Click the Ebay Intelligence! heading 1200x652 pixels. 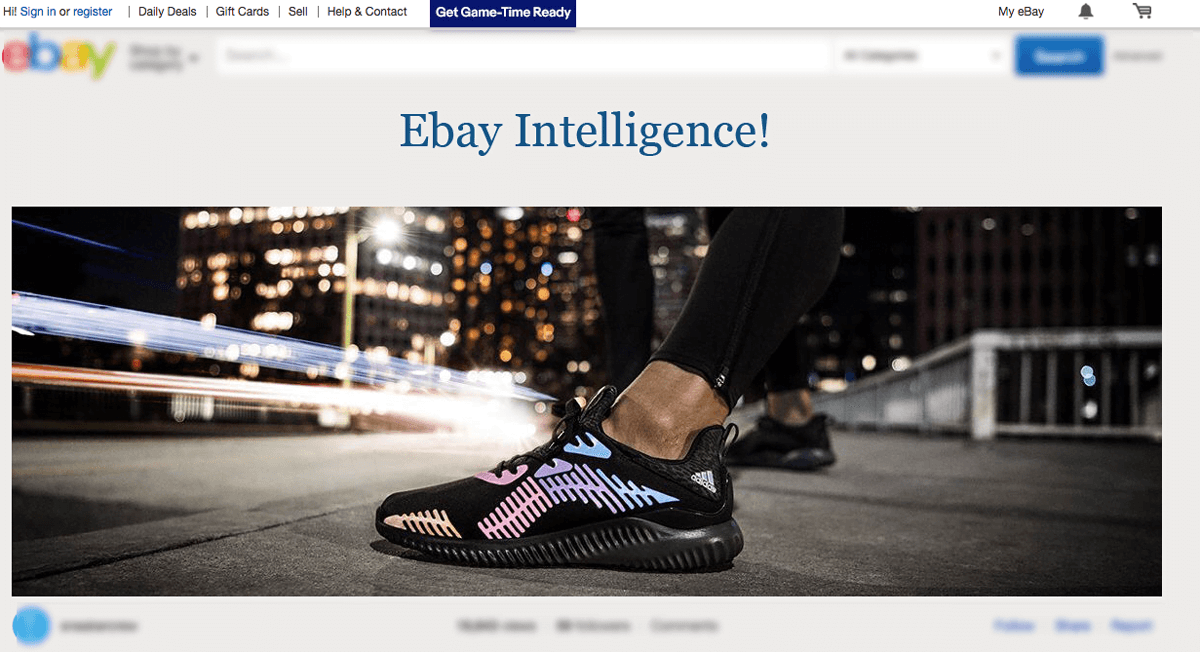click(x=585, y=131)
